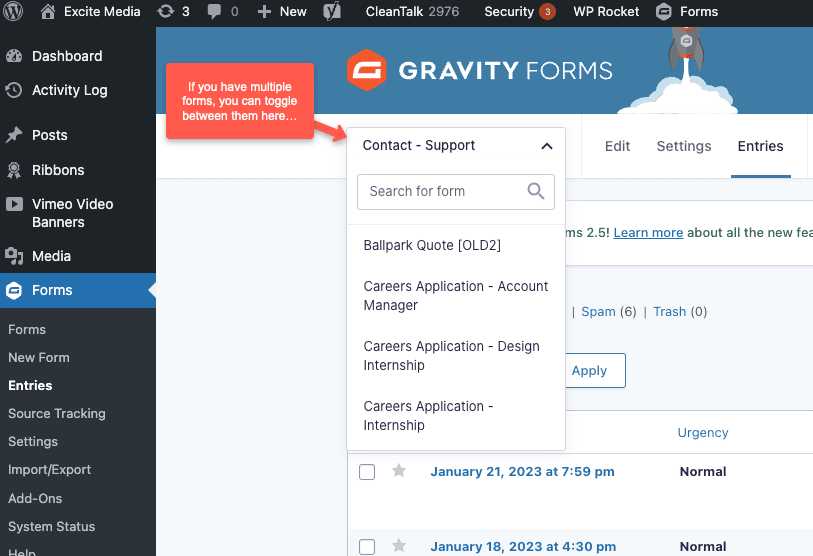Click the Gravity Forms icon in admin bar
Screen dimensions: 813x556
[664, 11]
